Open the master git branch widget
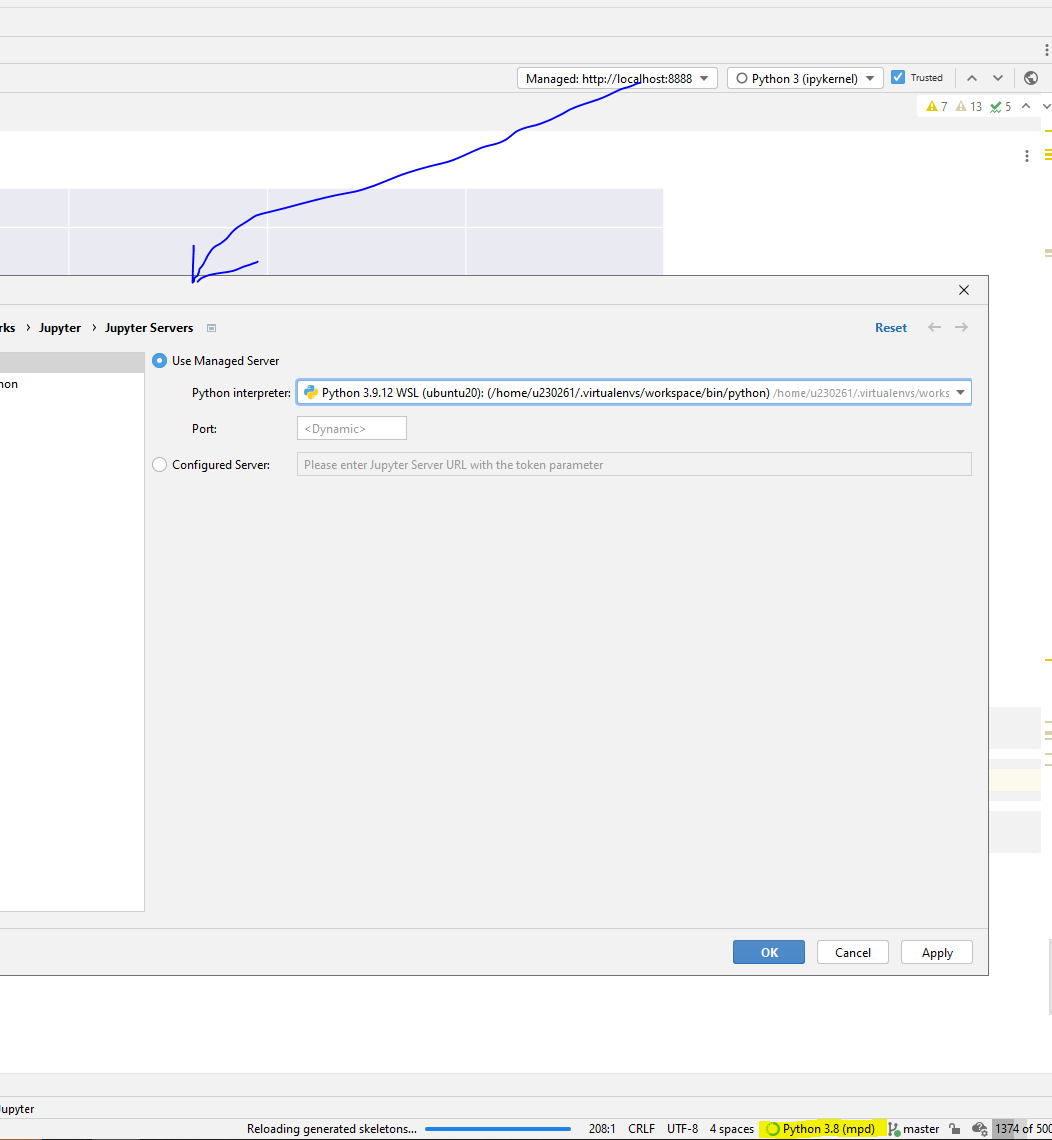The height and width of the screenshot is (1140, 1052). pos(914,1128)
